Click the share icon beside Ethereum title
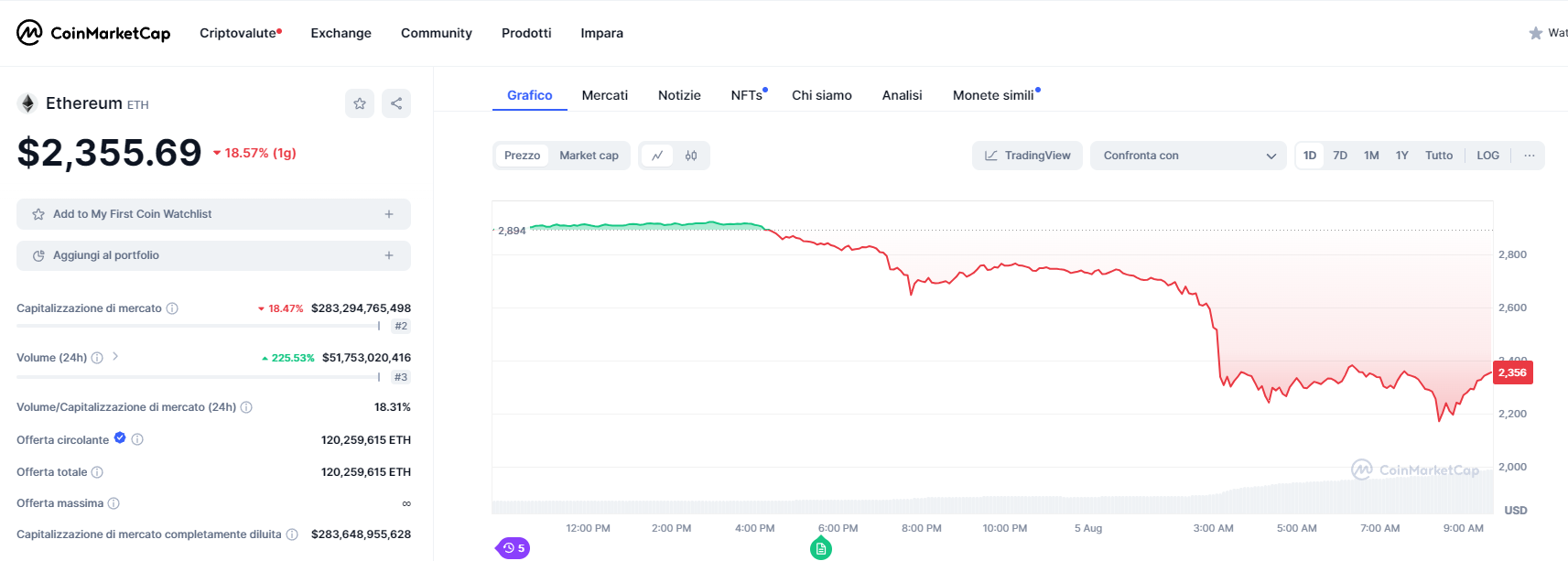Viewport: 1568px width, 561px height. click(396, 103)
